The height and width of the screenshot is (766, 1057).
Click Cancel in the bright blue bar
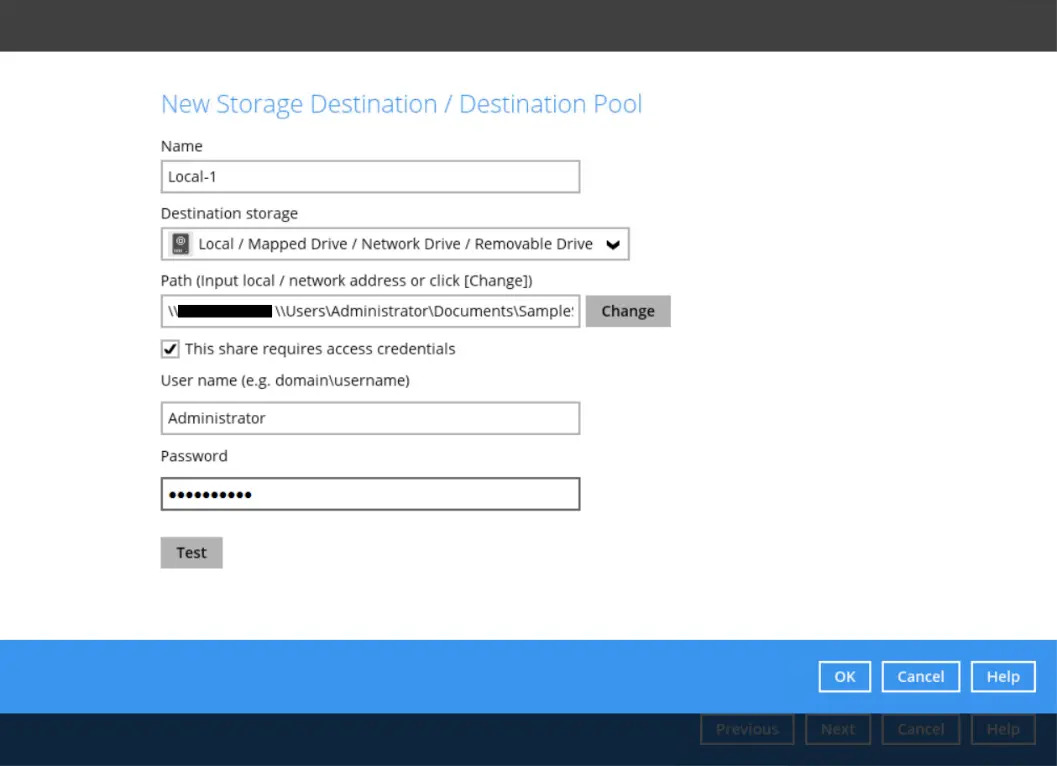click(x=920, y=677)
